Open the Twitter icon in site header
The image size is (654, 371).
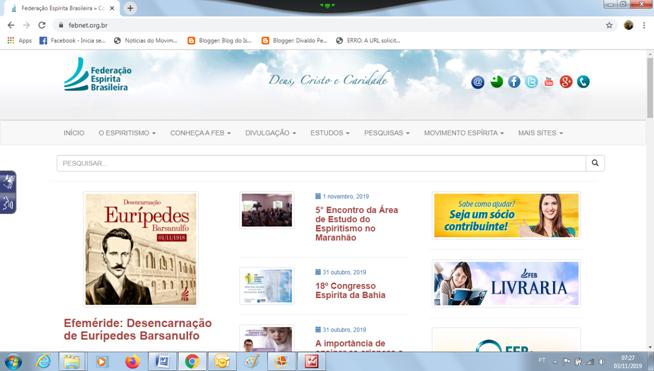[531, 82]
